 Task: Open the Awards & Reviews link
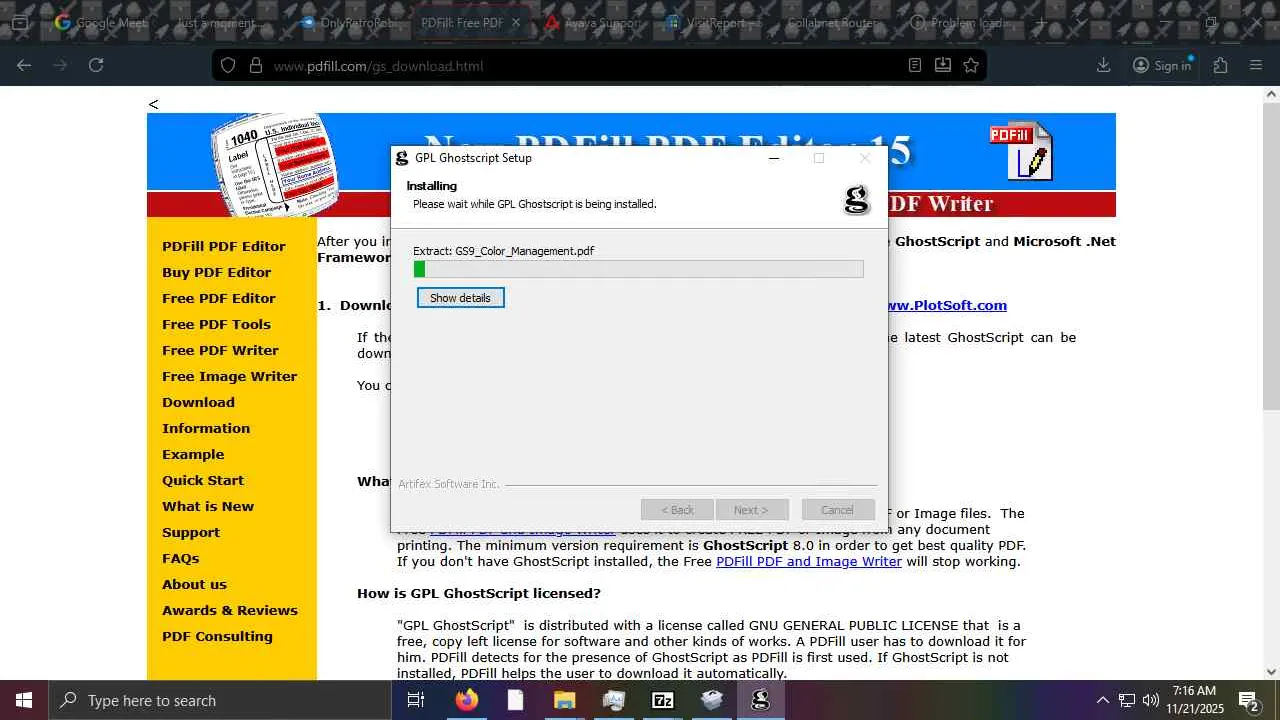pyautogui.click(x=230, y=610)
